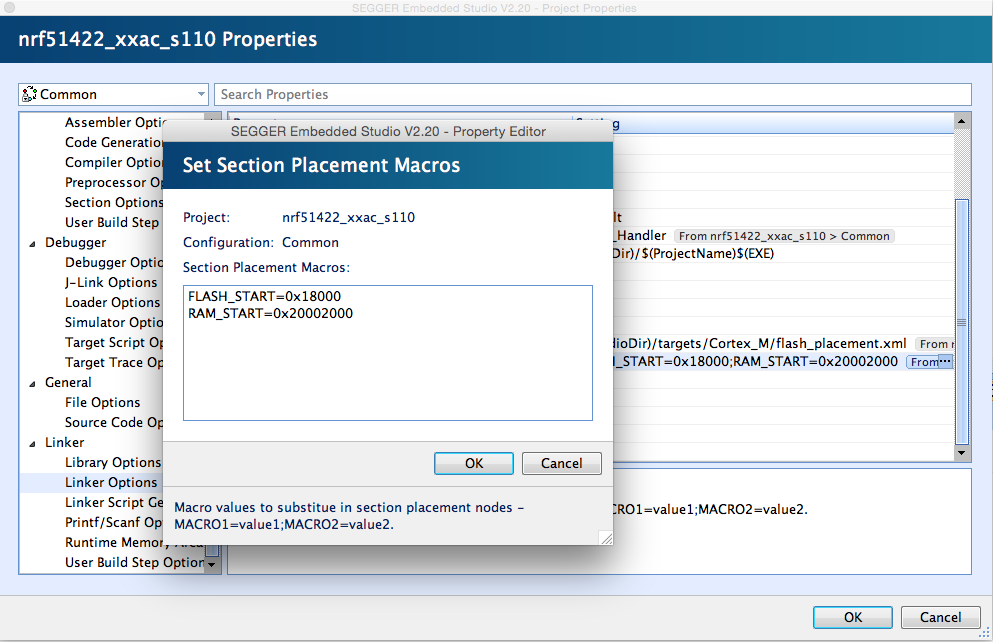993x642 pixels.
Task: Select Target Script Options in the tree
Action: pyautogui.click(x=113, y=343)
